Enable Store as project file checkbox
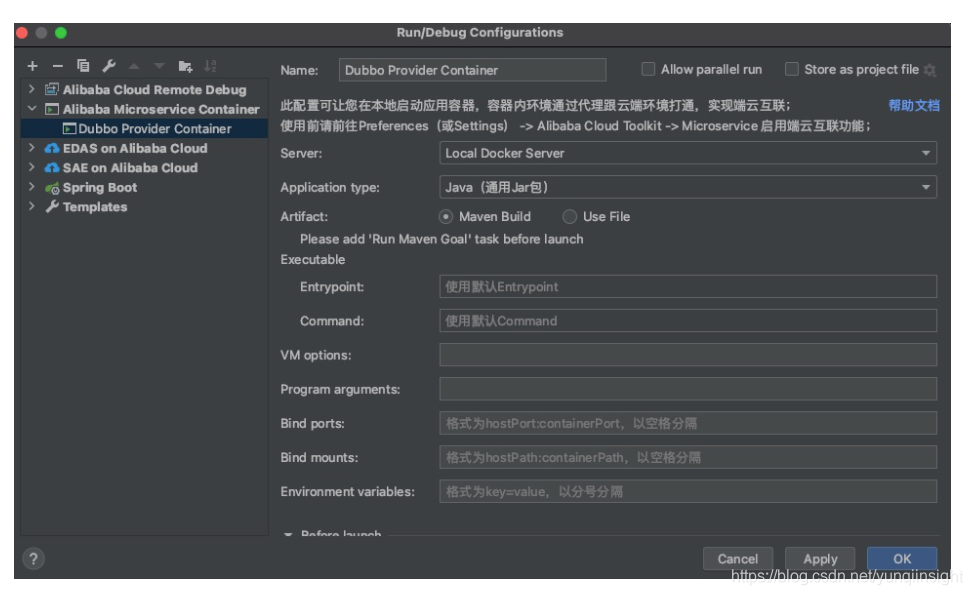The width and height of the screenshot is (973, 595). [x=791, y=69]
